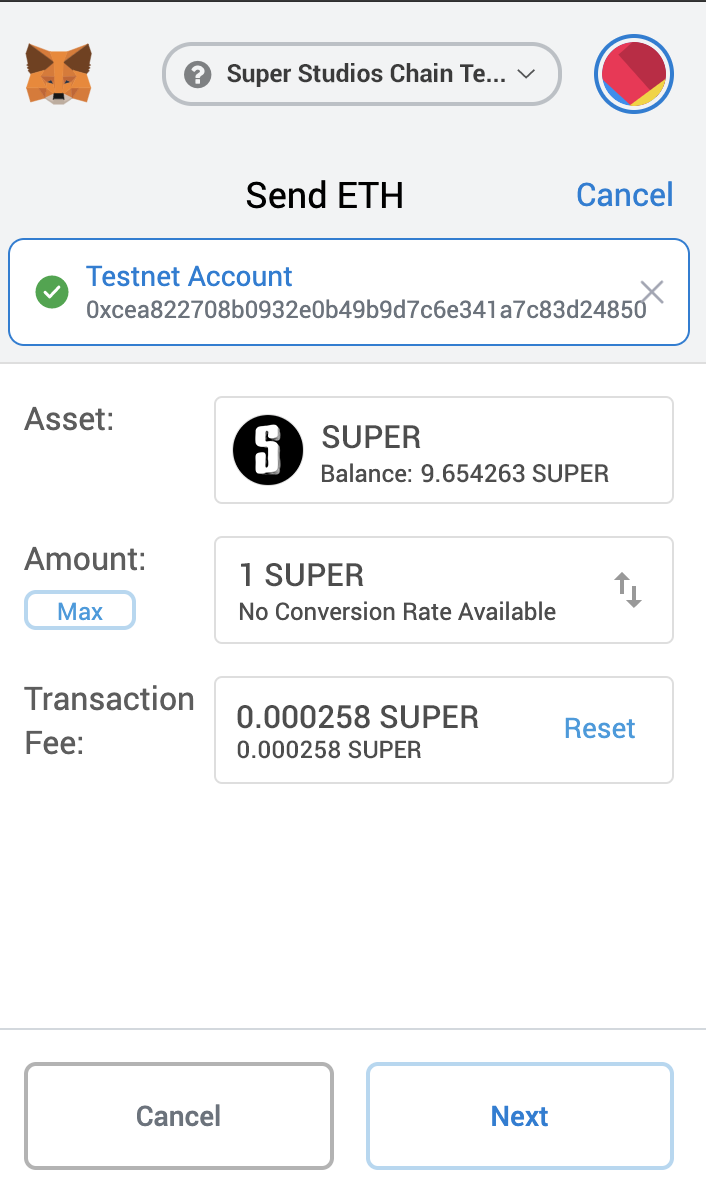Click the green recipient checkmark icon
706x1200 pixels.
(x=51, y=293)
